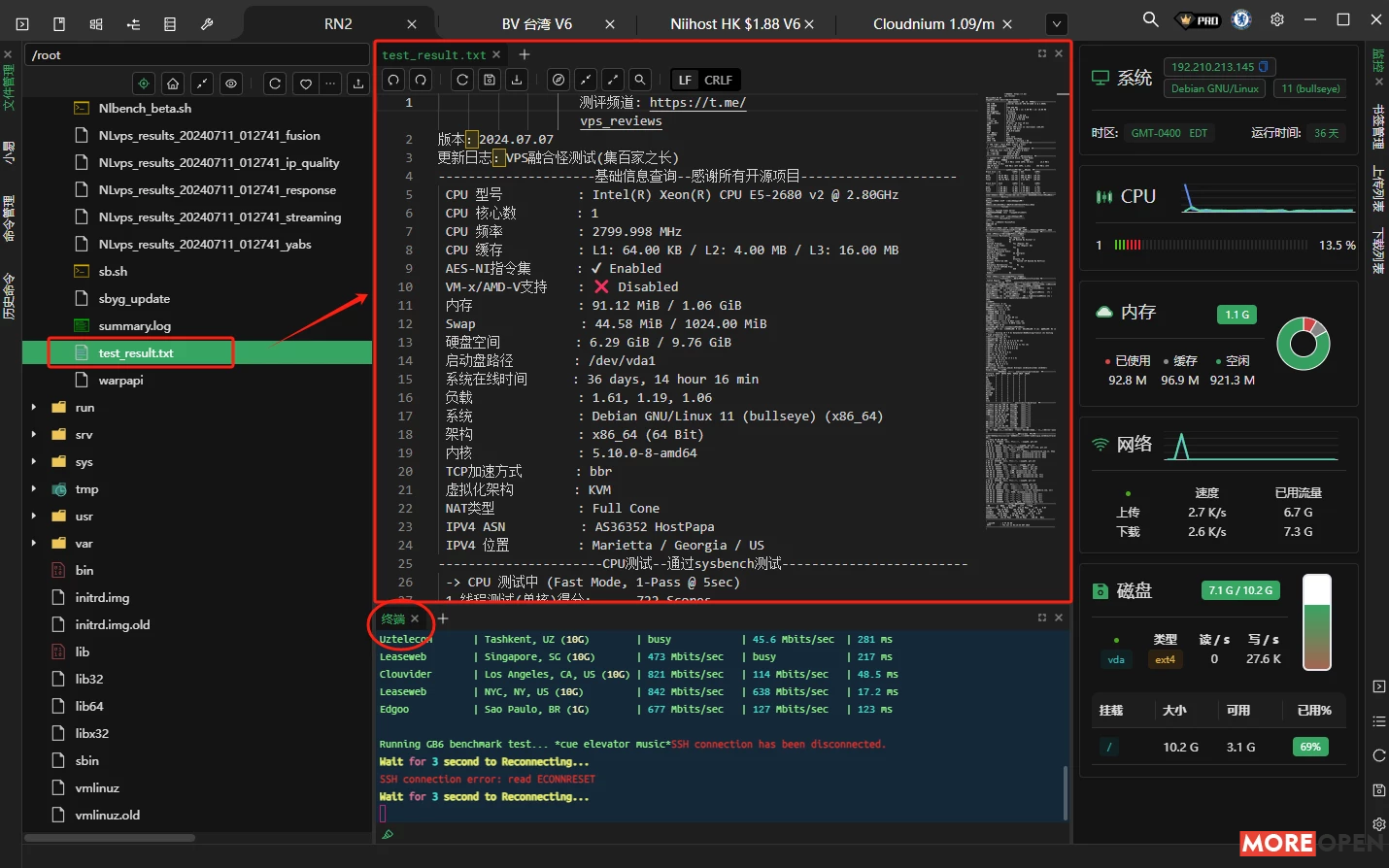
Task: Refresh the /root file listing
Action: click(x=274, y=83)
